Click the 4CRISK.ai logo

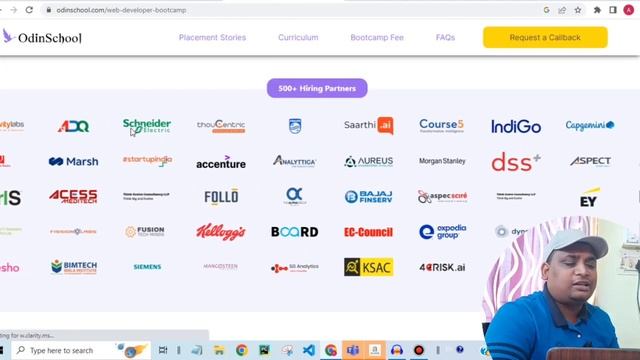[x=442, y=267]
